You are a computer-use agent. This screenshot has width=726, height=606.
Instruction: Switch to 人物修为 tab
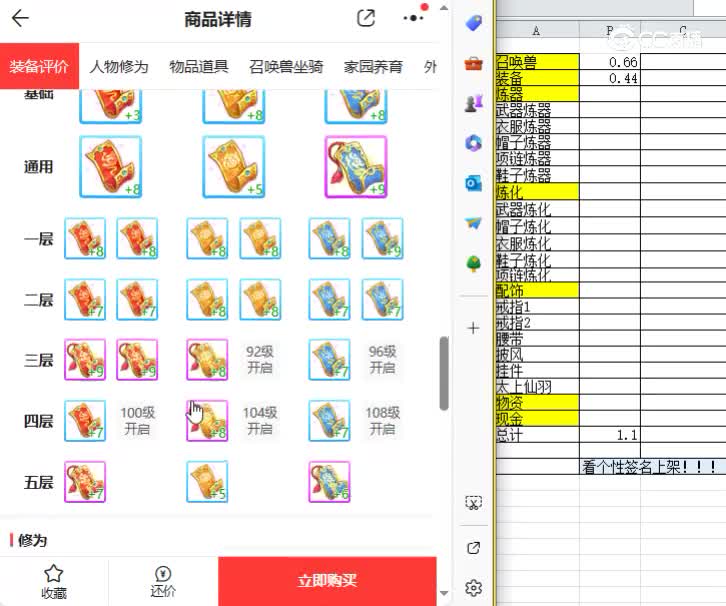119,67
